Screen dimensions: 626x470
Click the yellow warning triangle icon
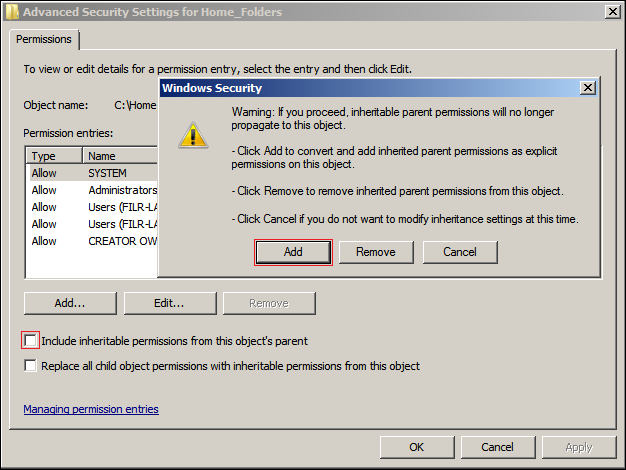(192, 136)
